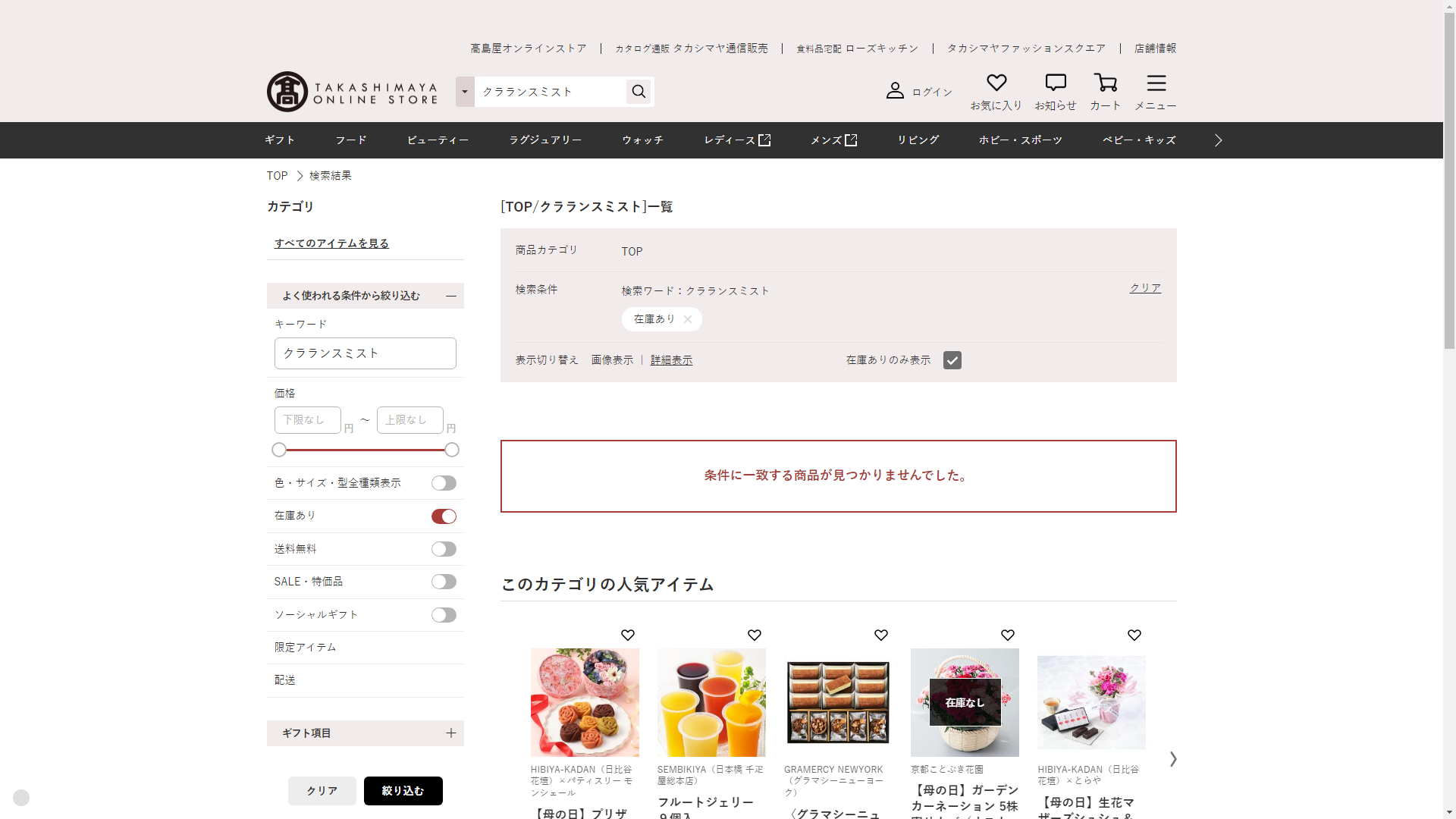This screenshot has width=1456, height=819.
Task: Collapse よく使われる条件から絞り込む section
Action: point(450,296)
